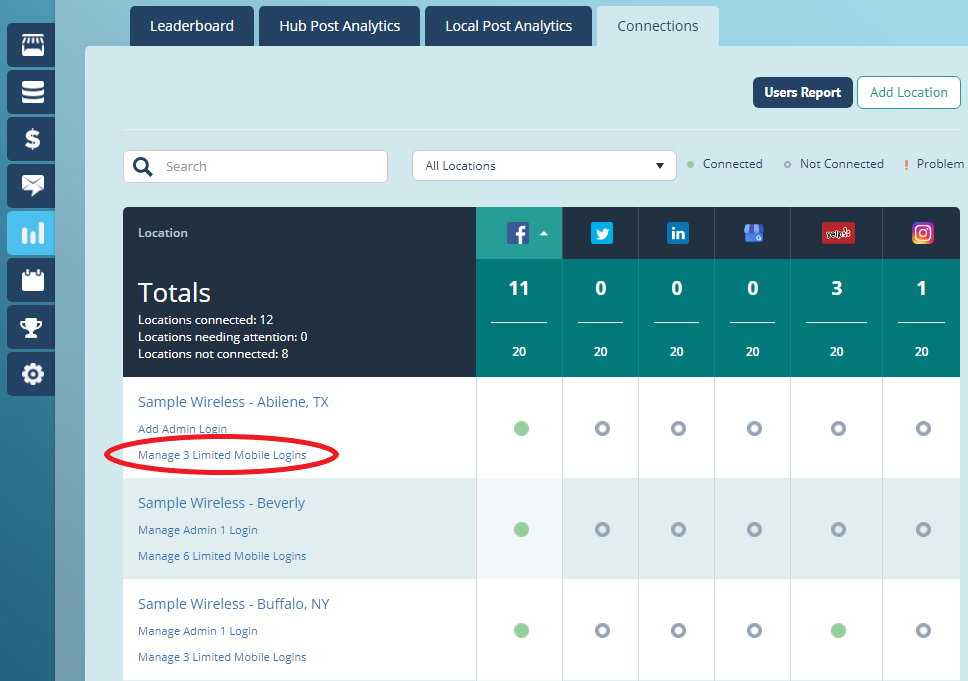Viewport: 968px width, 681px height.
Task: Click the Users Report button
Action: pyautogui.click(x=803, y=93)
